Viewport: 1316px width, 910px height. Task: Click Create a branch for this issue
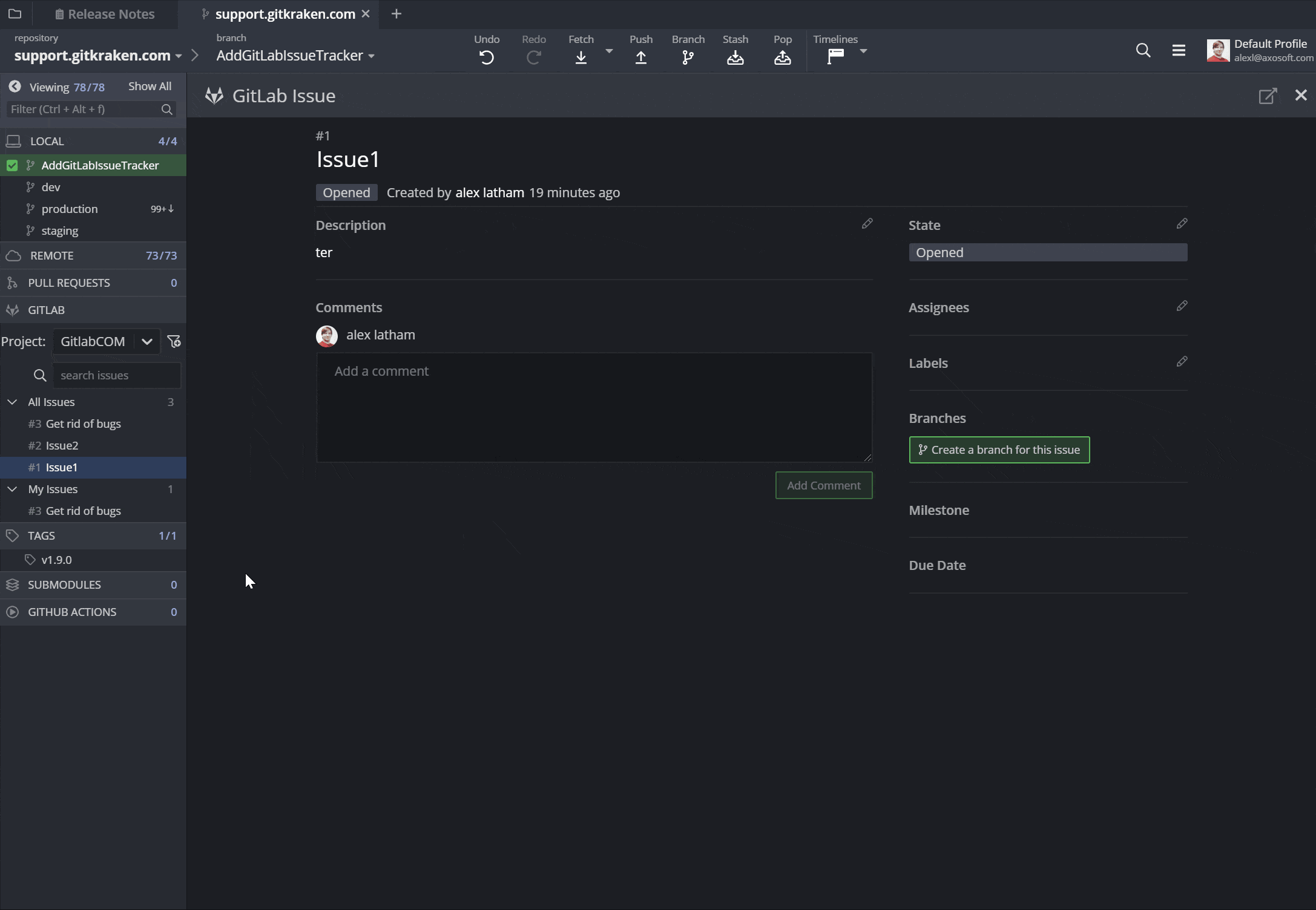(x=999, y=450)
